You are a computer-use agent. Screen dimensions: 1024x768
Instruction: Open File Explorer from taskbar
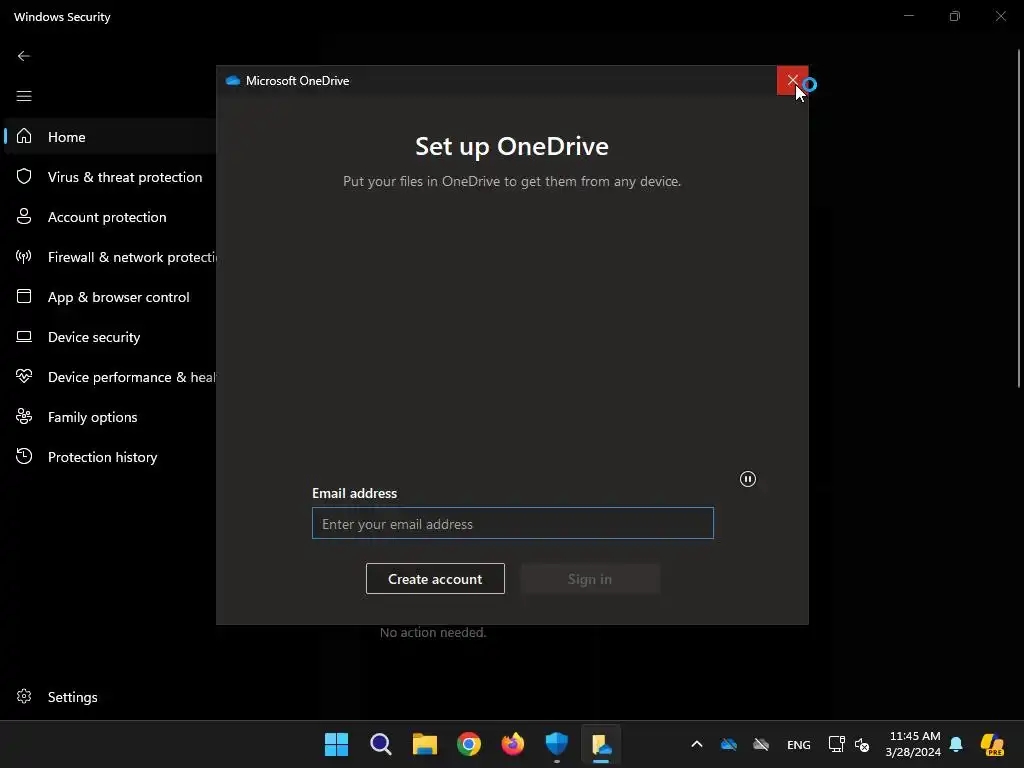[424, 744]
